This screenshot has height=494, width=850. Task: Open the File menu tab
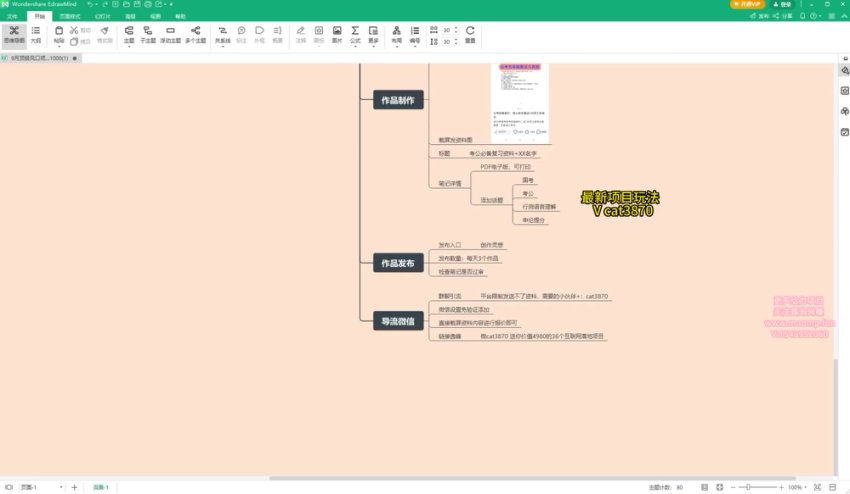click(x=12, y=17)
